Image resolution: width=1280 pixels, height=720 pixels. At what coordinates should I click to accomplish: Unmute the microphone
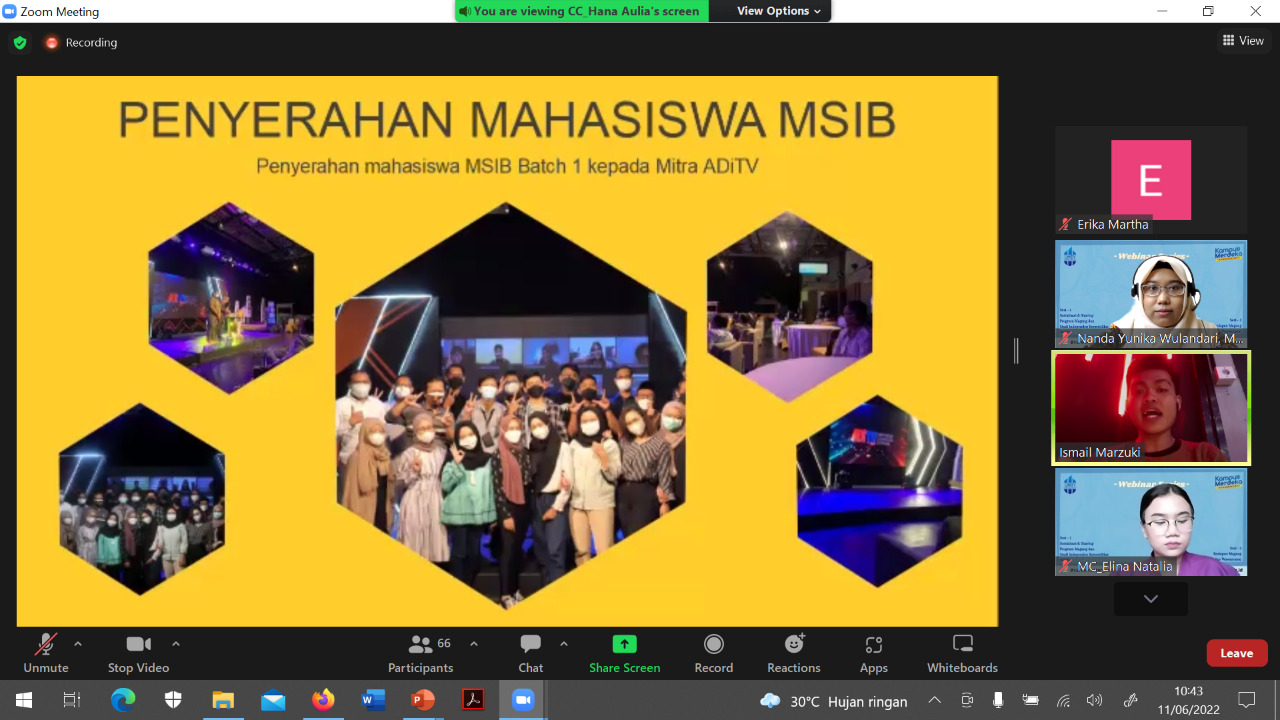46,654
